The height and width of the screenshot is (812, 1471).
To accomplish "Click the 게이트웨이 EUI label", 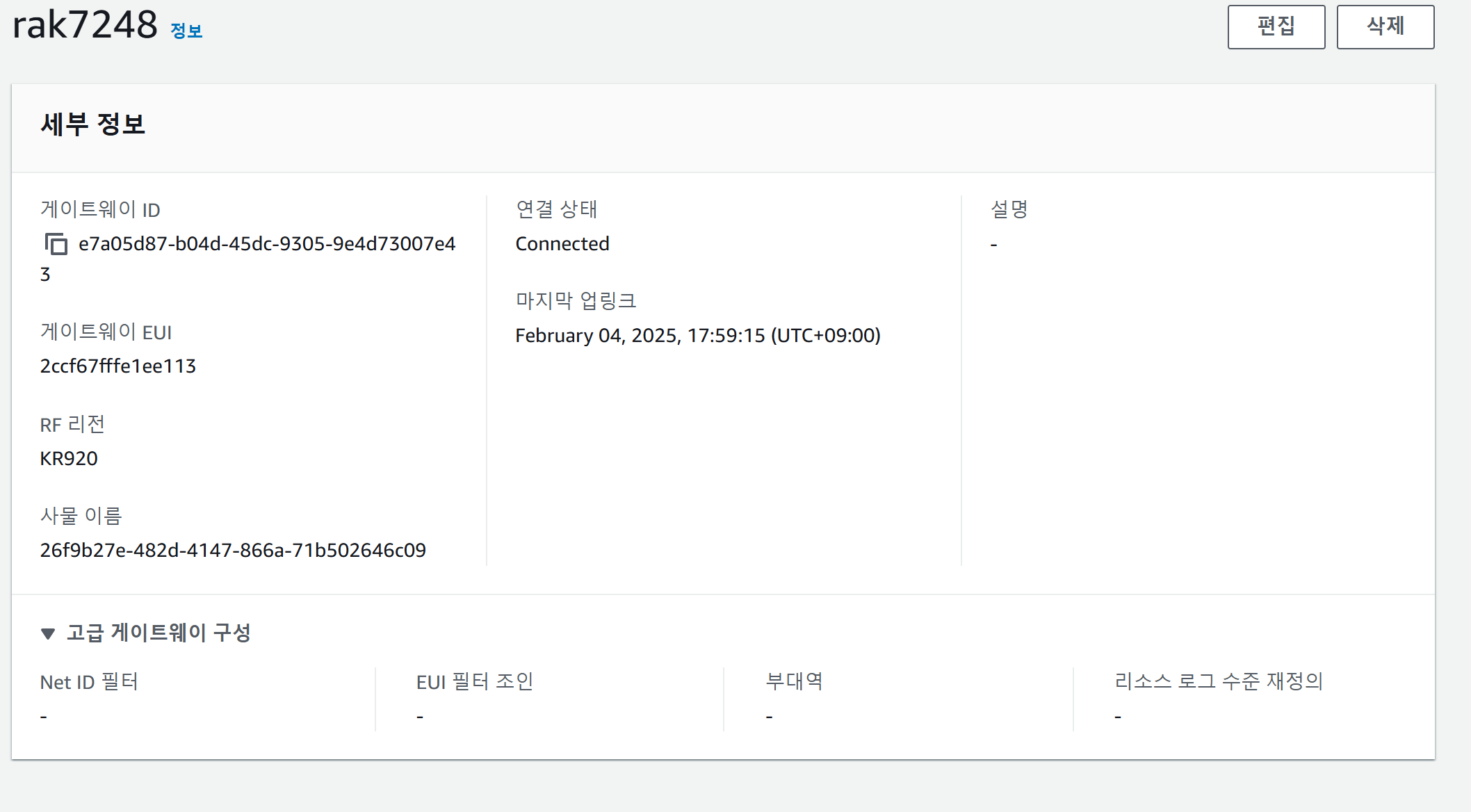I will click(x=106, y=332).
